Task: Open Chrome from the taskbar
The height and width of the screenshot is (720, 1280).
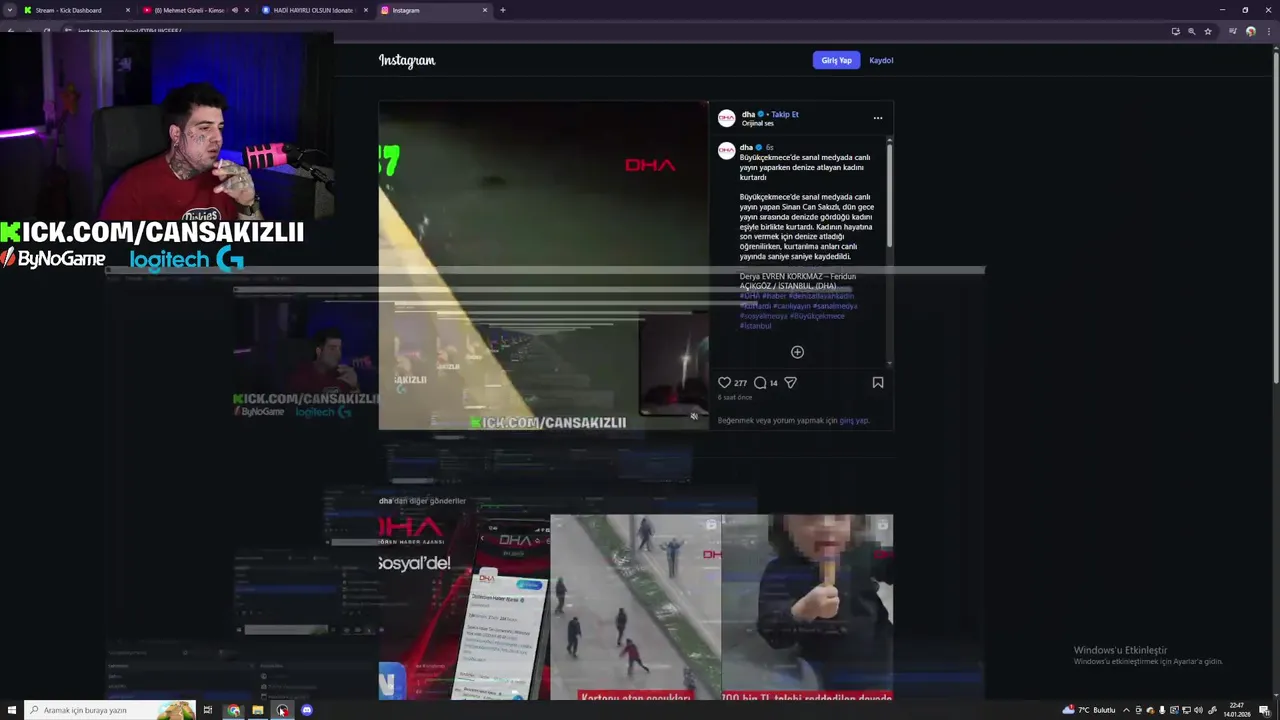Action: [233, 710]
